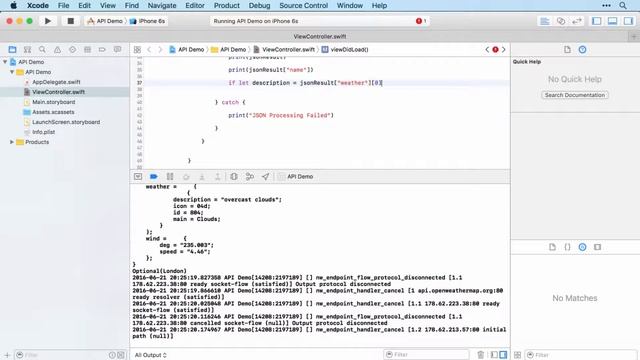Open the related items grid menu
Viewport: 640px width, 360px height.
click(x=137, y=49)
